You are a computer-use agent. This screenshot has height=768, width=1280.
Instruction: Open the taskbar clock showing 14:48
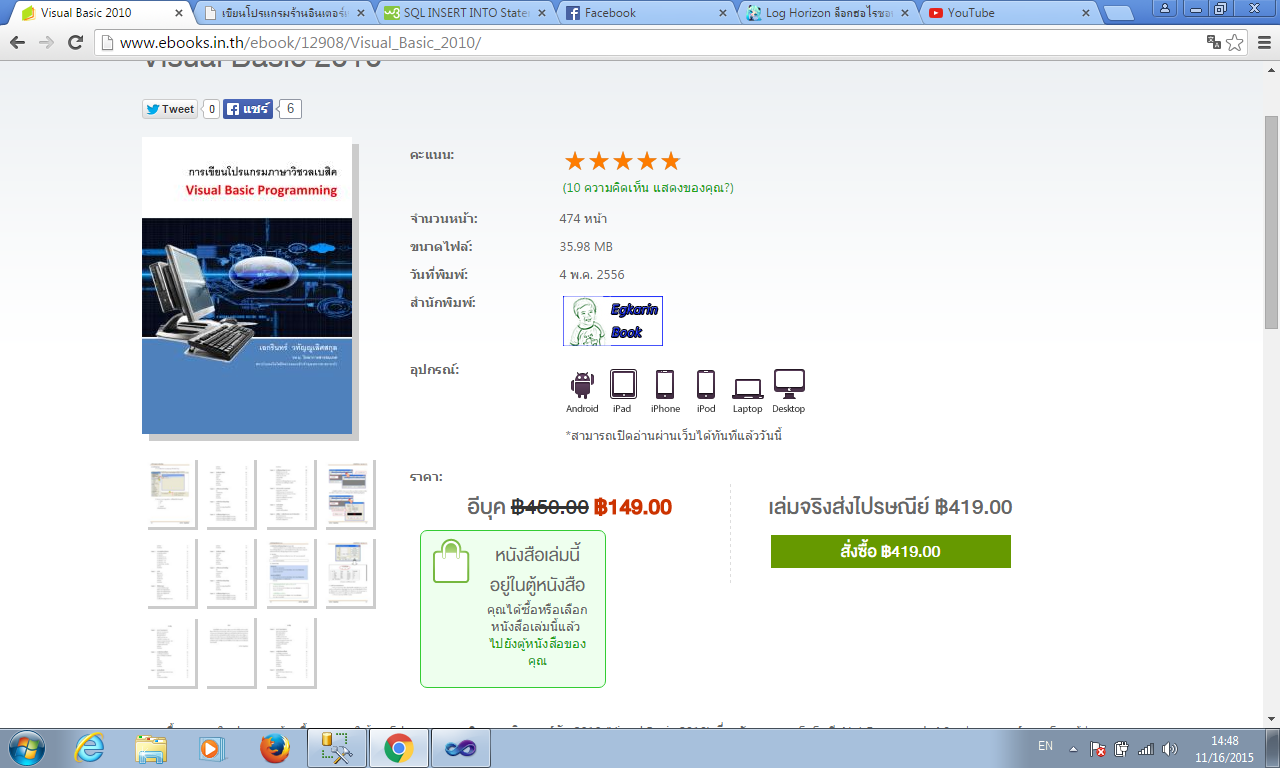[x=1225, y=749]
